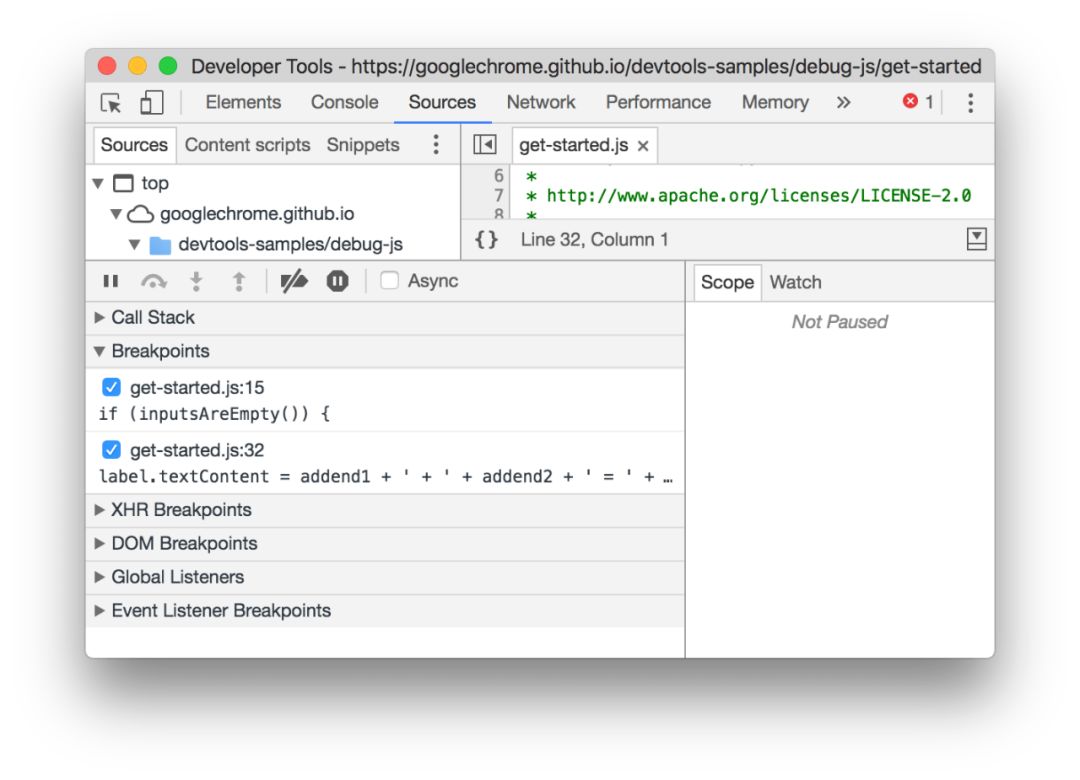Viewport: 1080px width, 780px height.
Task: Show more panels with the double chevron
Action: tap(843, 103)
